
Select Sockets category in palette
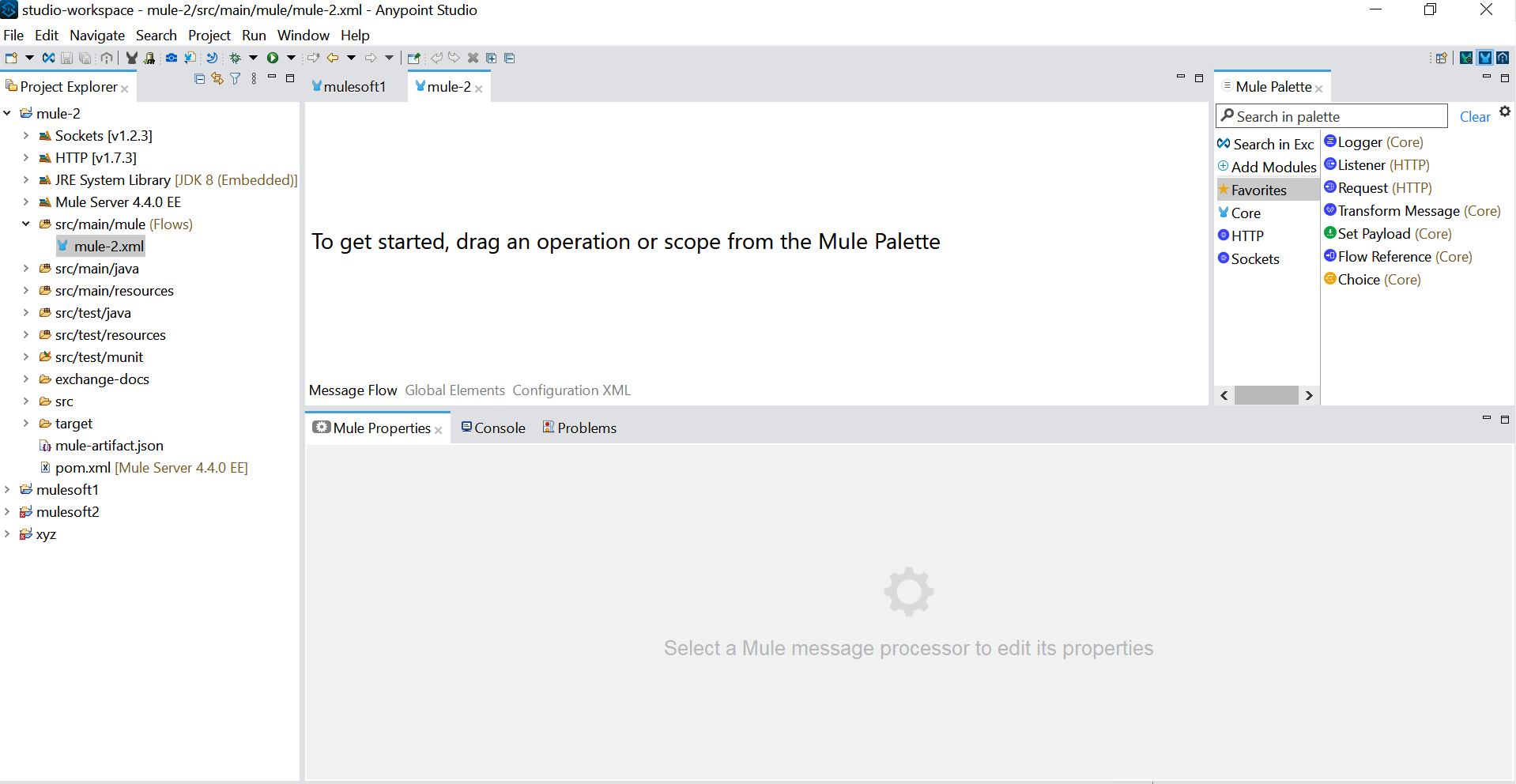coord(1249,259)
